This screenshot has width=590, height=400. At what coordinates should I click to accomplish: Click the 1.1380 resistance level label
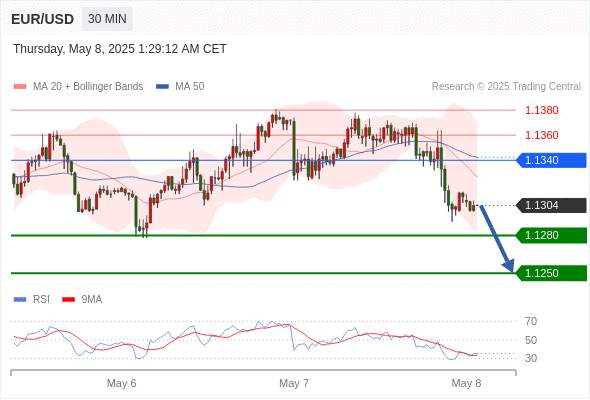coord(541,110)
